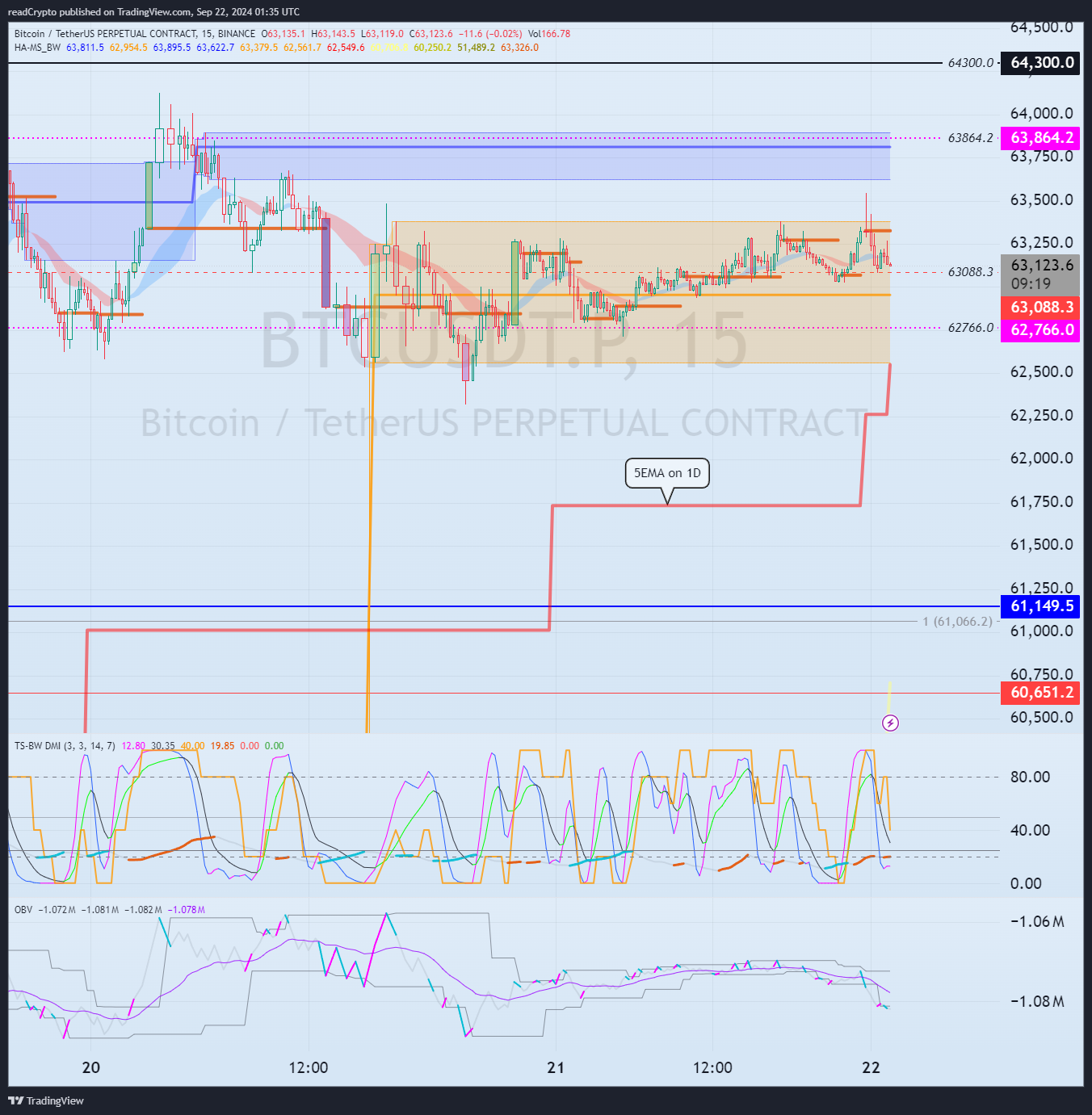Click the DMI legend value 19.85

pyautogui.click(x=222, y=746)
